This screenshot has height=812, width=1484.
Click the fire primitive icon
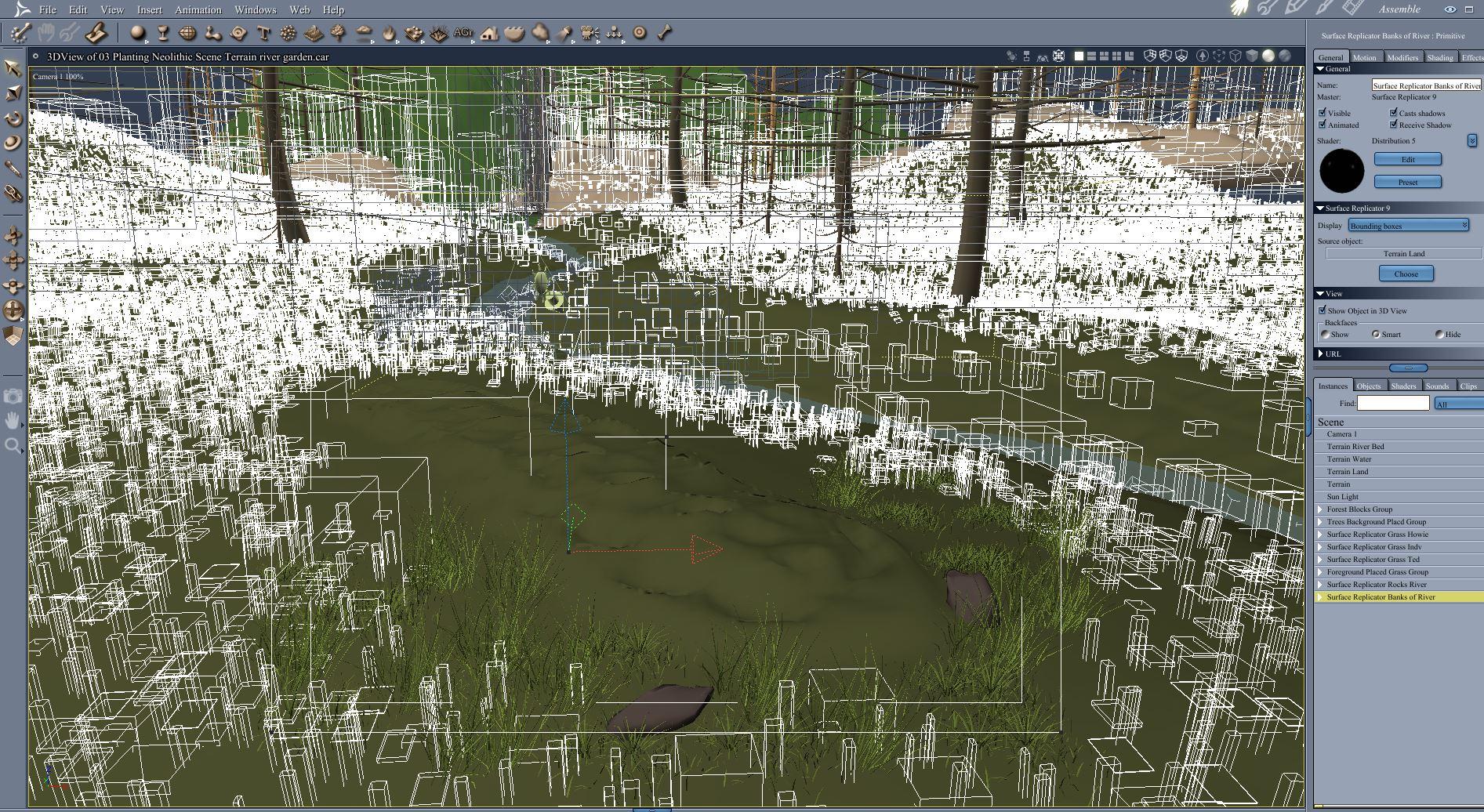click(389, 33)
